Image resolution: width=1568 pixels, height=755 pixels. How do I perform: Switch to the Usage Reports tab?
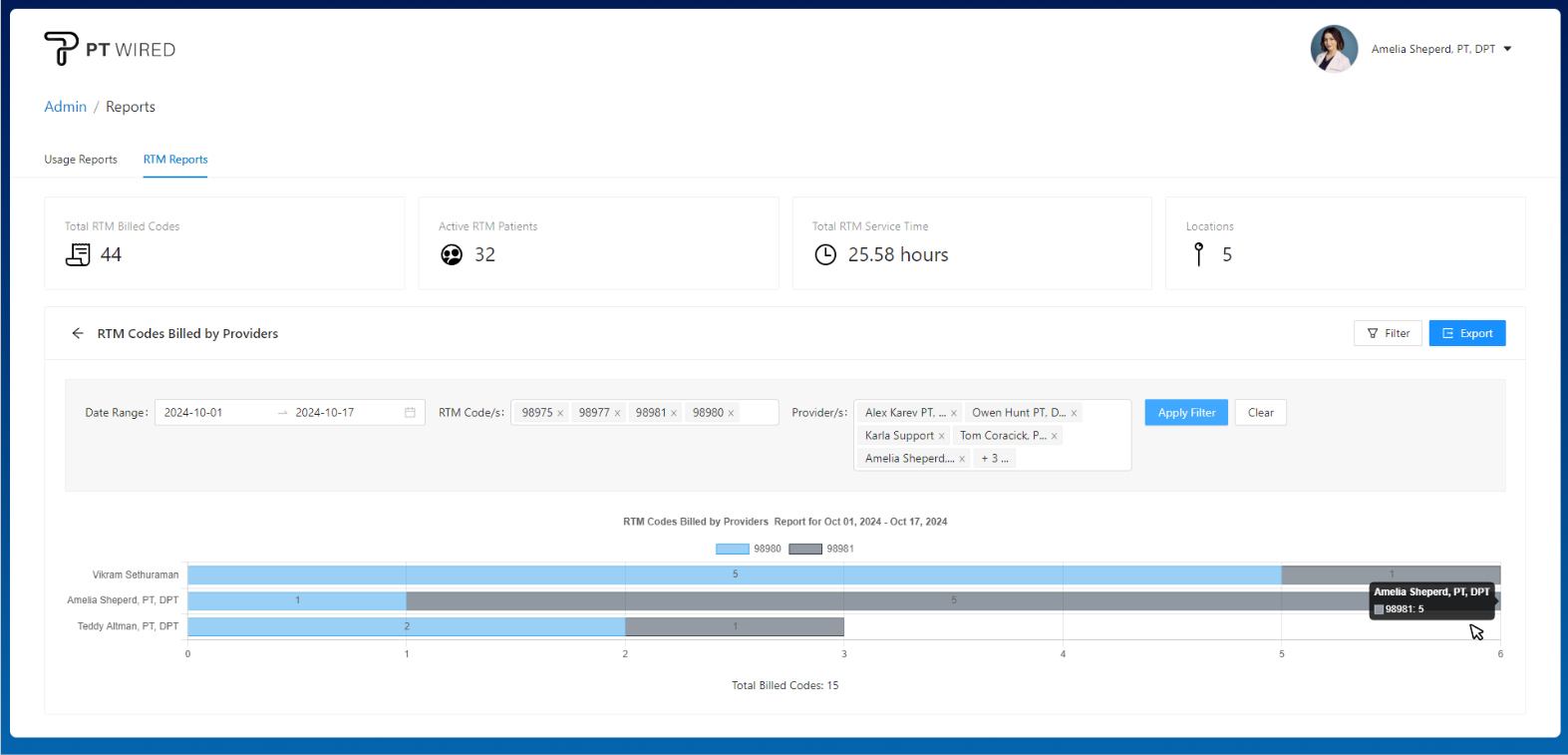[x=81, y=160]
